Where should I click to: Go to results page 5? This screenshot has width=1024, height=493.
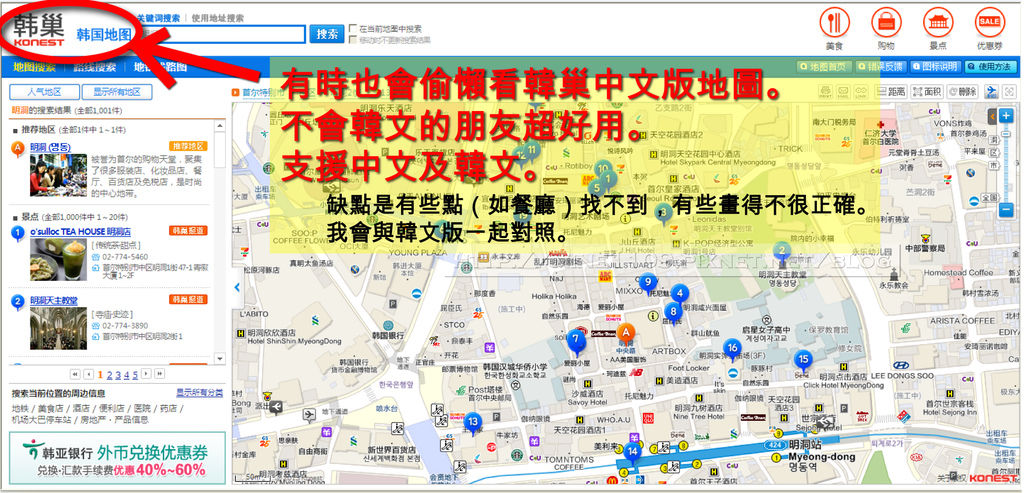(135, 375)
